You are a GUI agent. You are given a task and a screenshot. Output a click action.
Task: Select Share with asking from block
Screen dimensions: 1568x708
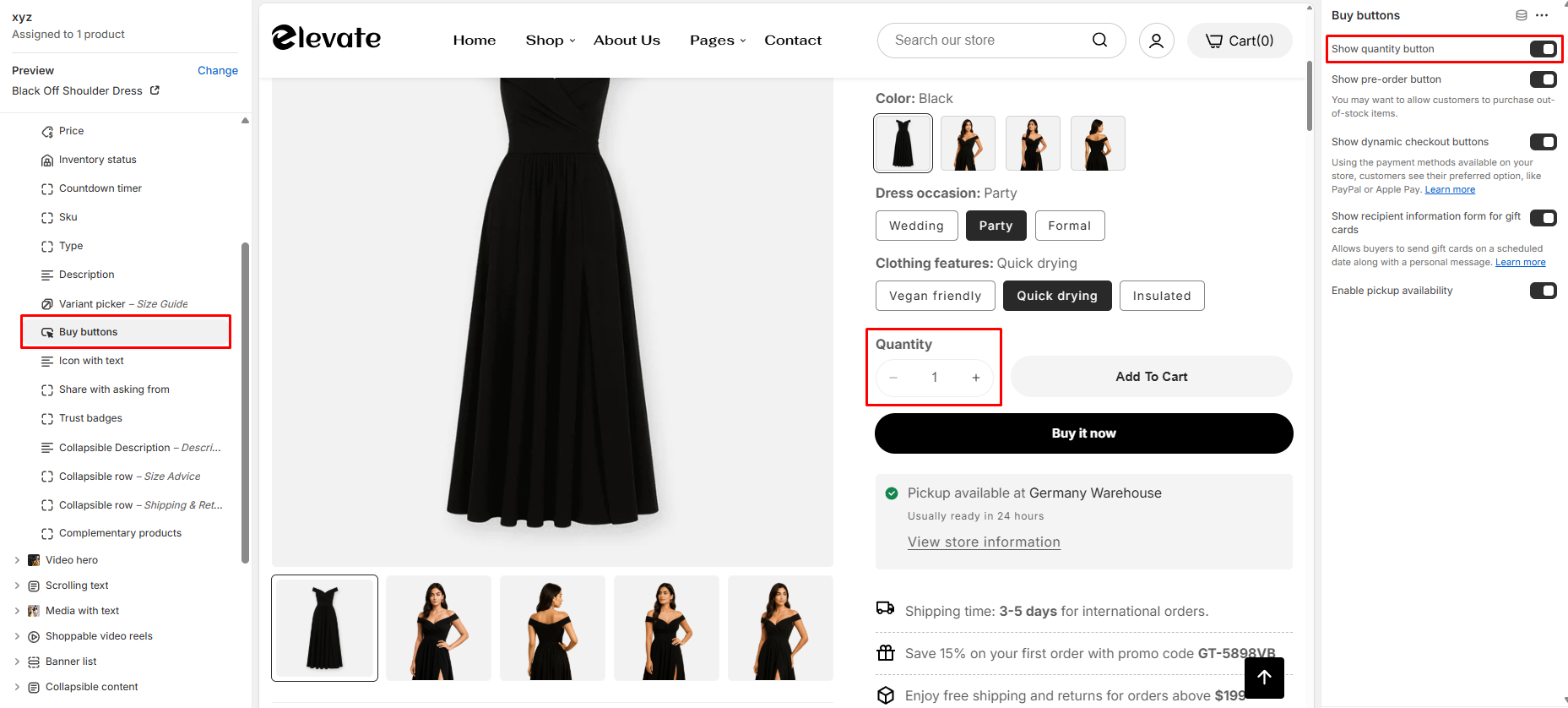pyautogui.click(x=114, y=389)
